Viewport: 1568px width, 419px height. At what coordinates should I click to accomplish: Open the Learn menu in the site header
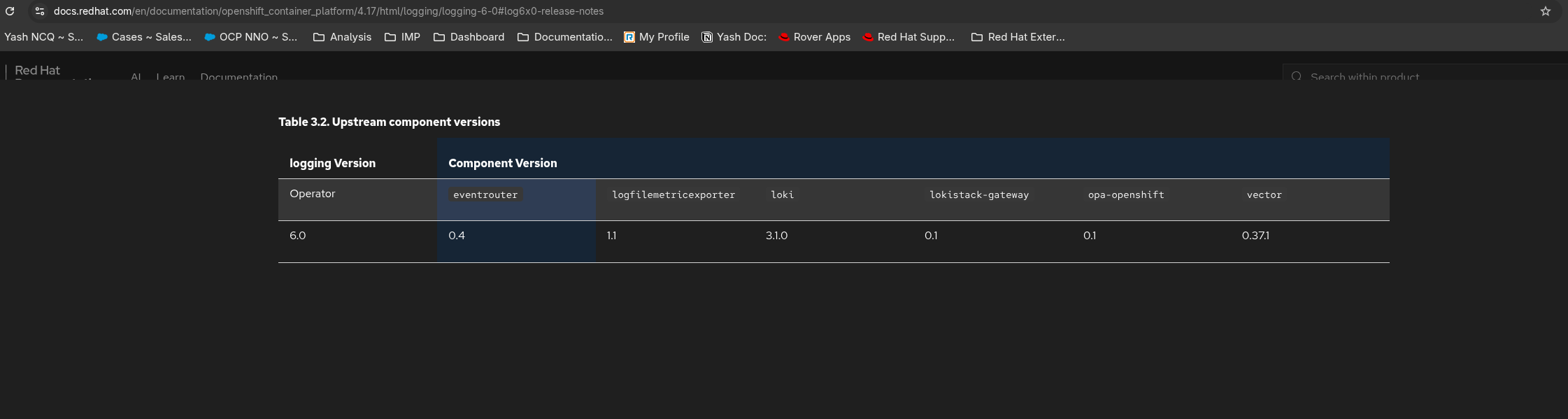[x=171, y=76]
